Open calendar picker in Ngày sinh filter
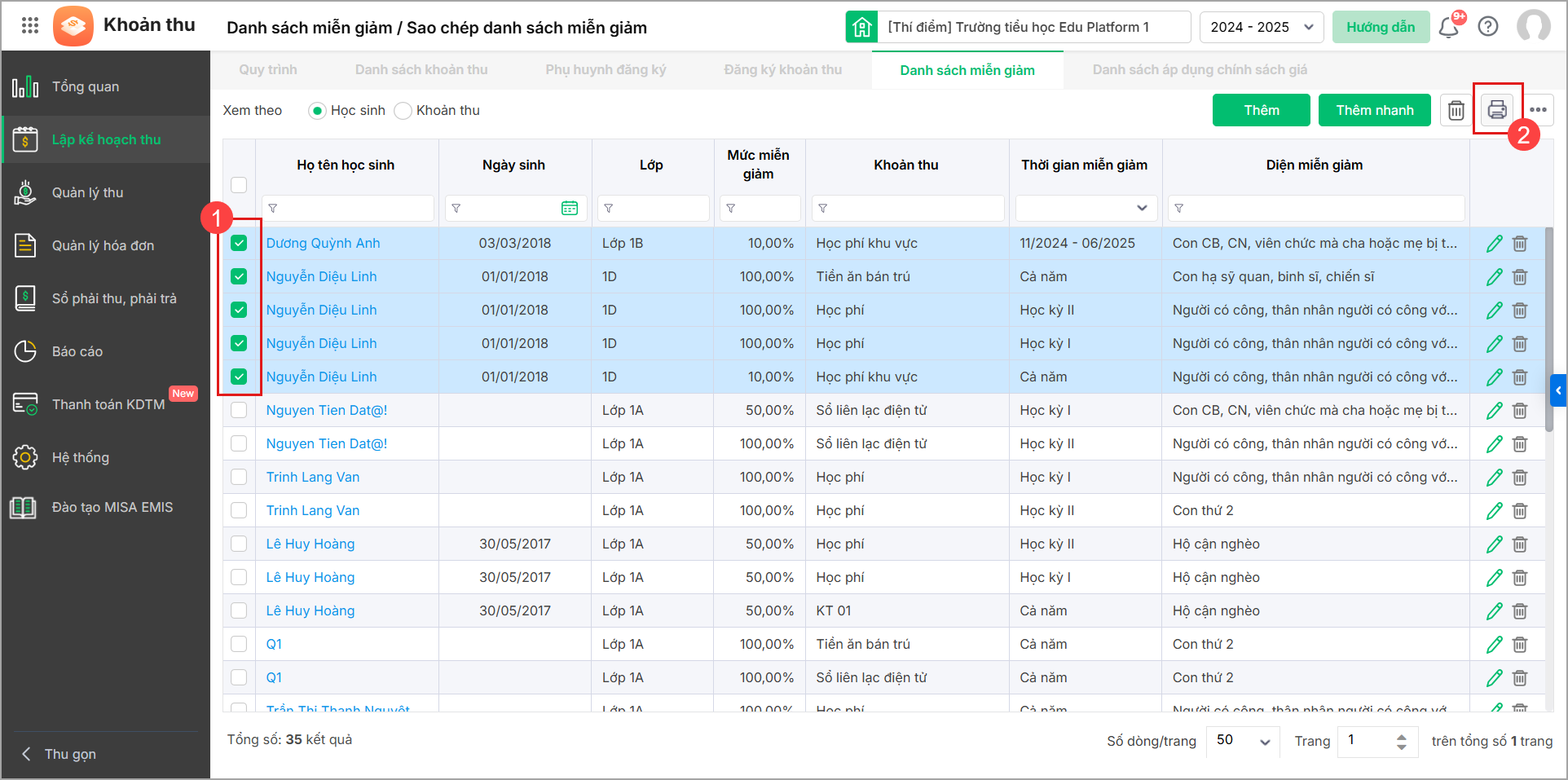1568x780 pixels. click(570, 209)
